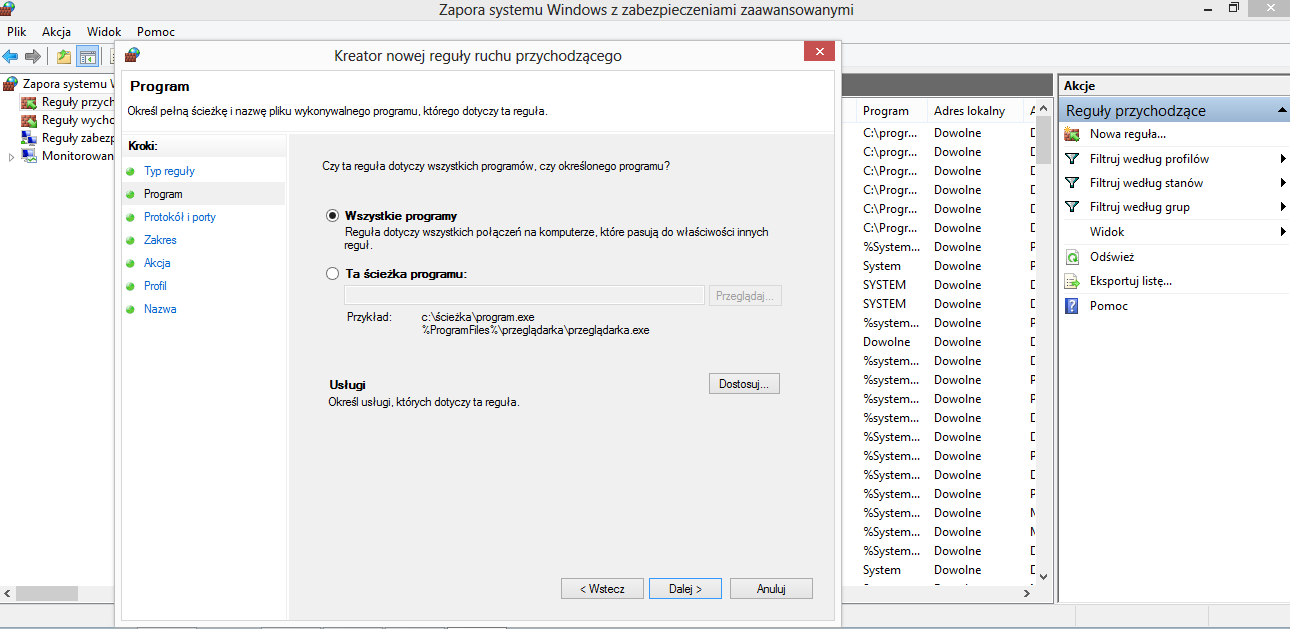This screenshot has width=1290, height=629.
Task: Click the Dostosuj button for services
Action: tap(744, 384)
